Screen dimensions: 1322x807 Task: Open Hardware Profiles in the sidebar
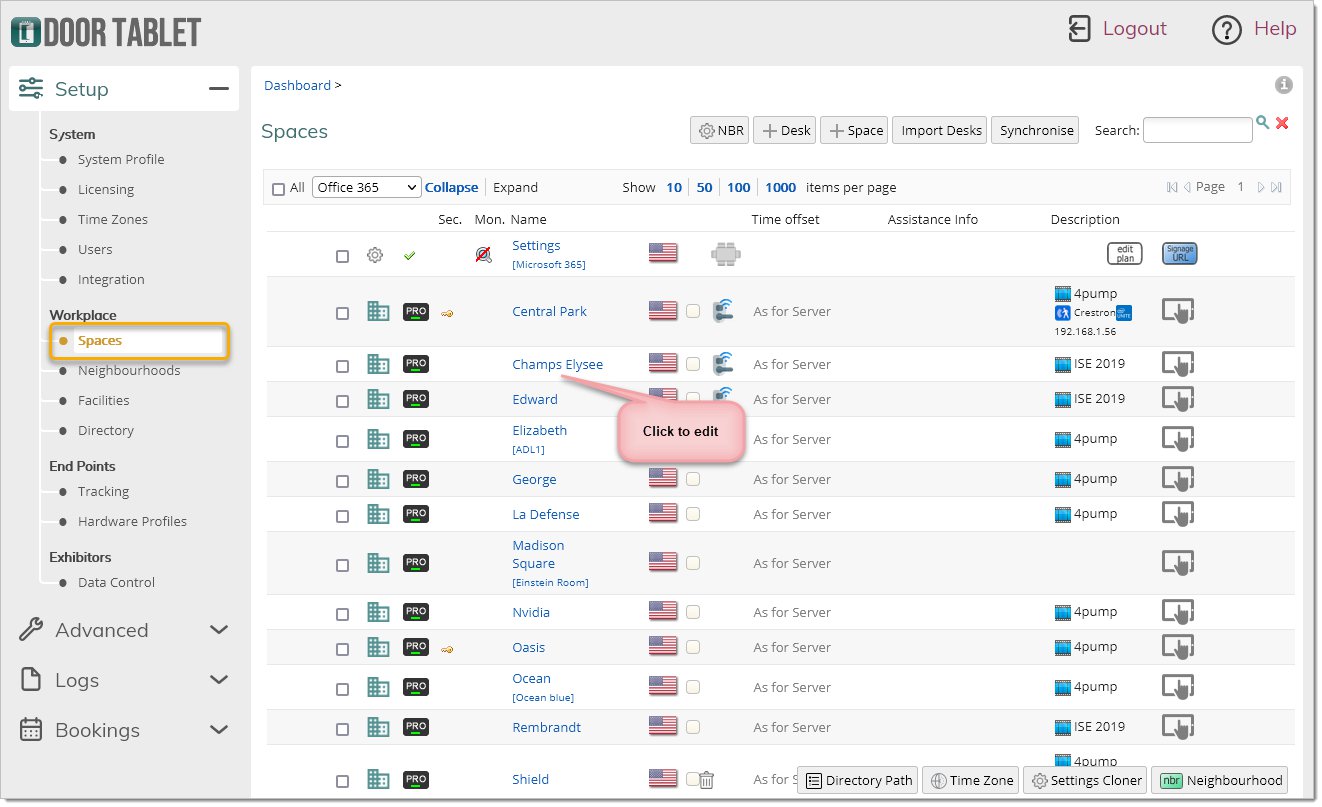(x=132, y=522)
